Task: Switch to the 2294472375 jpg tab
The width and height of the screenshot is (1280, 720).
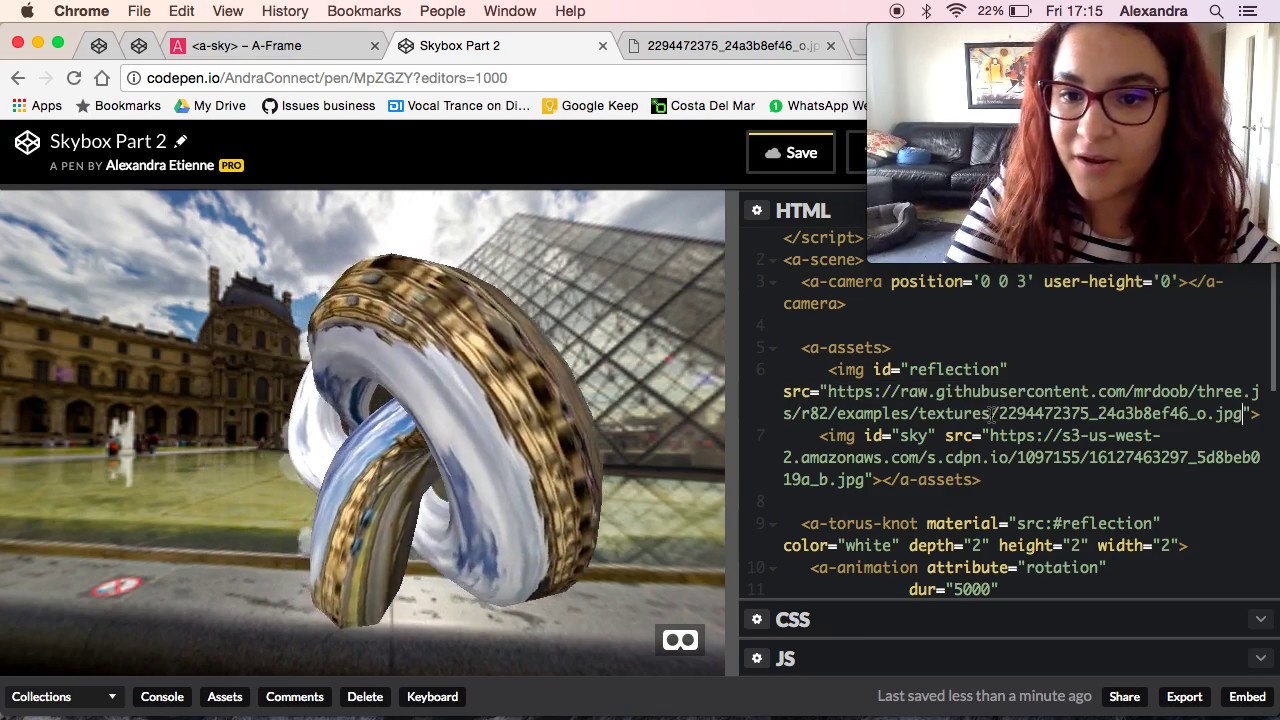Action: click(732, 46)
